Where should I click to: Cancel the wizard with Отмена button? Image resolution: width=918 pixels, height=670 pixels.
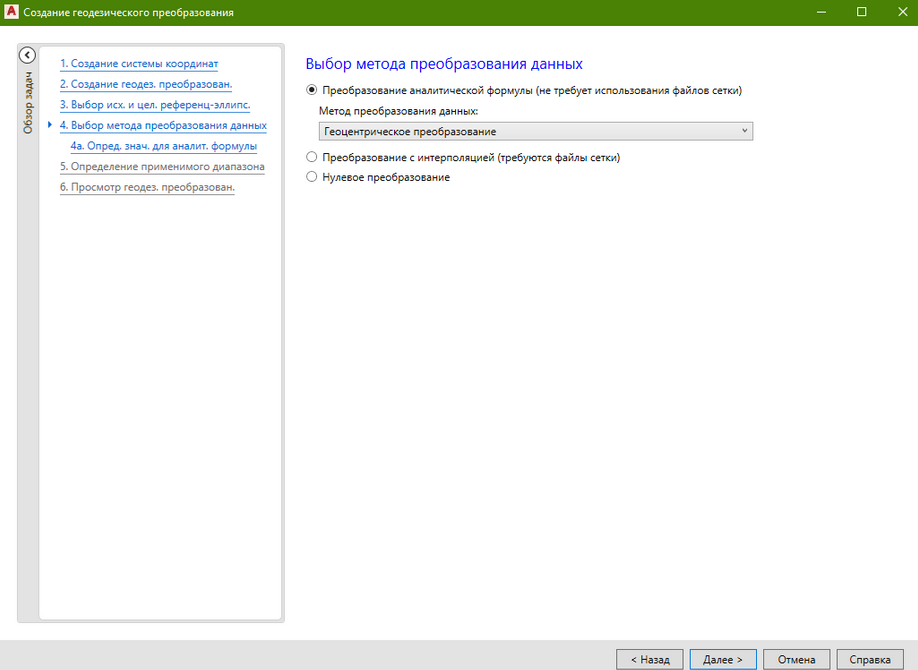(796, 659)
